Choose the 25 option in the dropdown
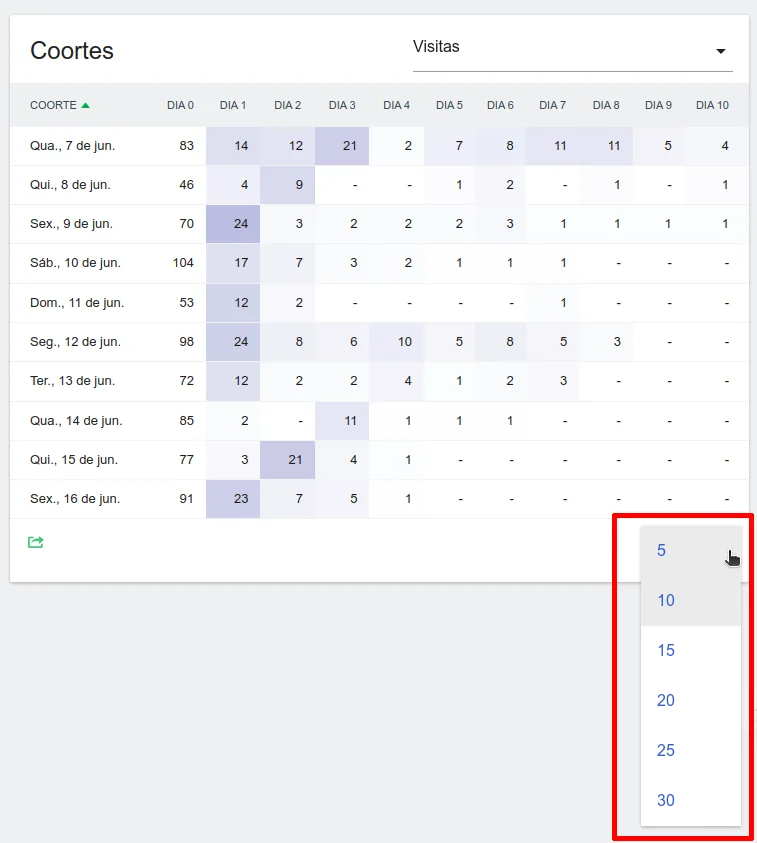Screen dimensions: 757x843 [666, 750]
